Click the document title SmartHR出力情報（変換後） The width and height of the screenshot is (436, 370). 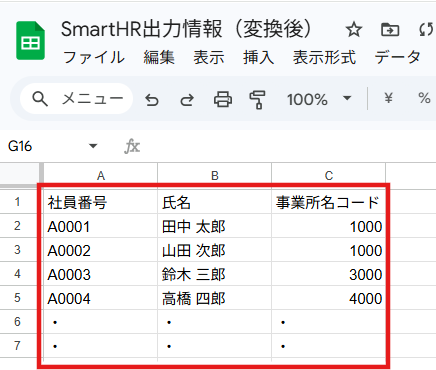(x=186, y=29)
